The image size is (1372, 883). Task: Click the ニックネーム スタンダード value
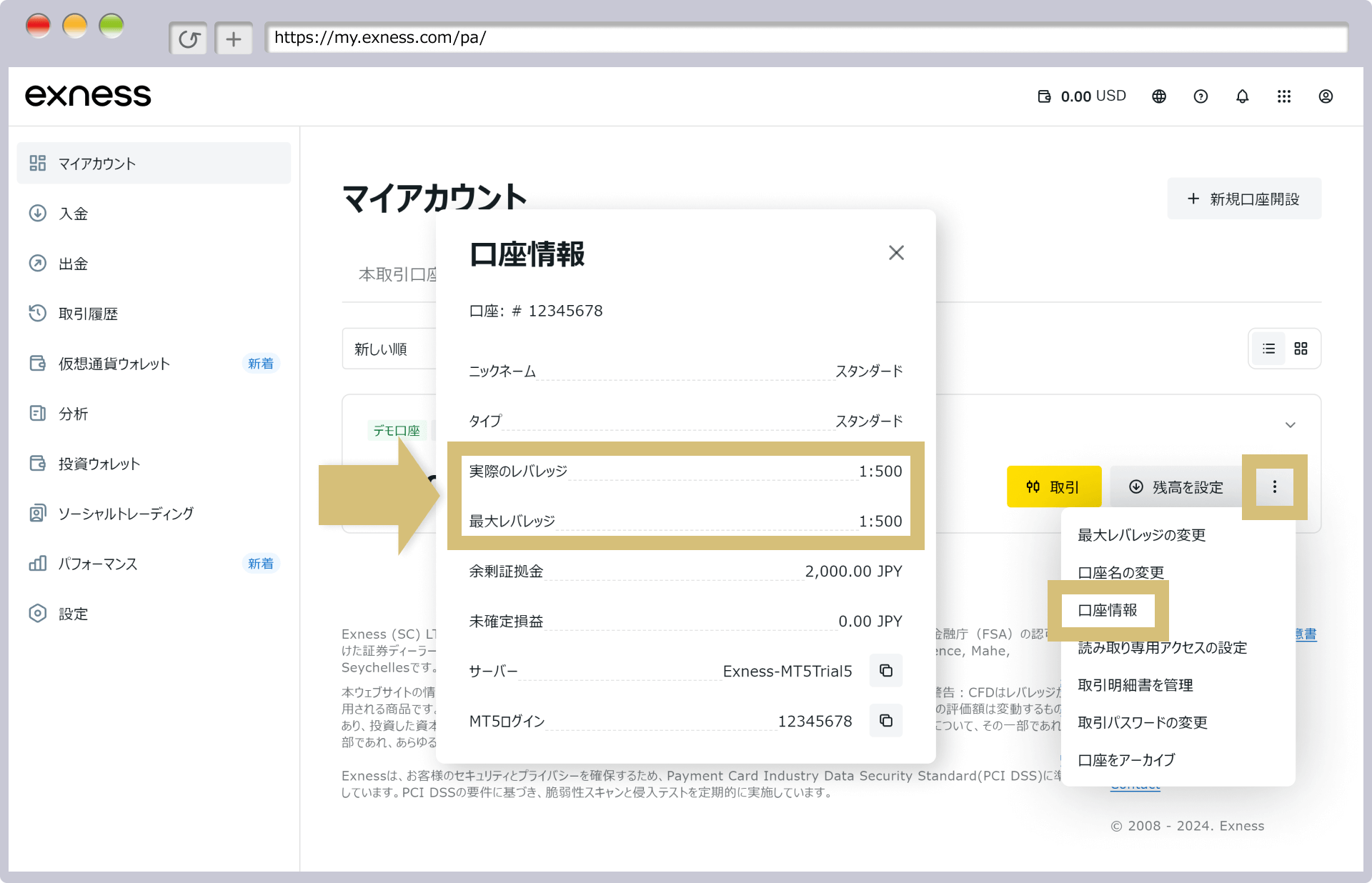869,371
